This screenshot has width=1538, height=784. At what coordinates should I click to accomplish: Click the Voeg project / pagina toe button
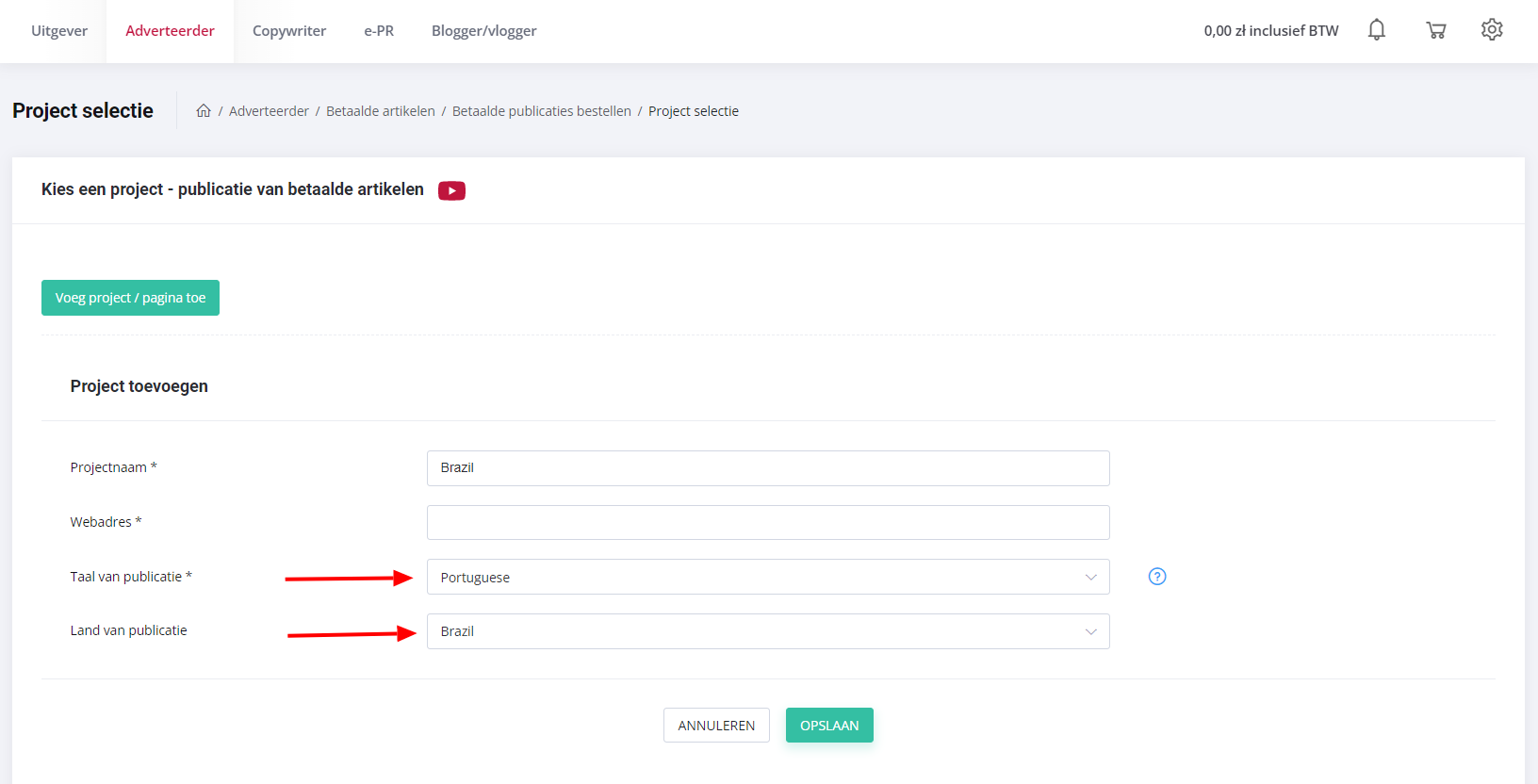130,298
